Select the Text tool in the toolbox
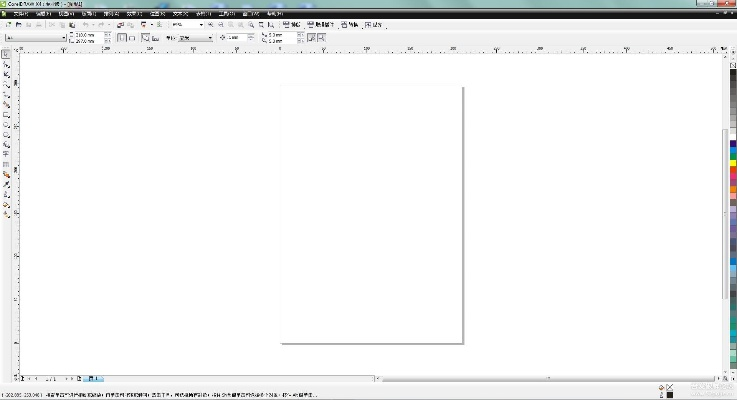 pyautogui.click(x=6, y=154)
